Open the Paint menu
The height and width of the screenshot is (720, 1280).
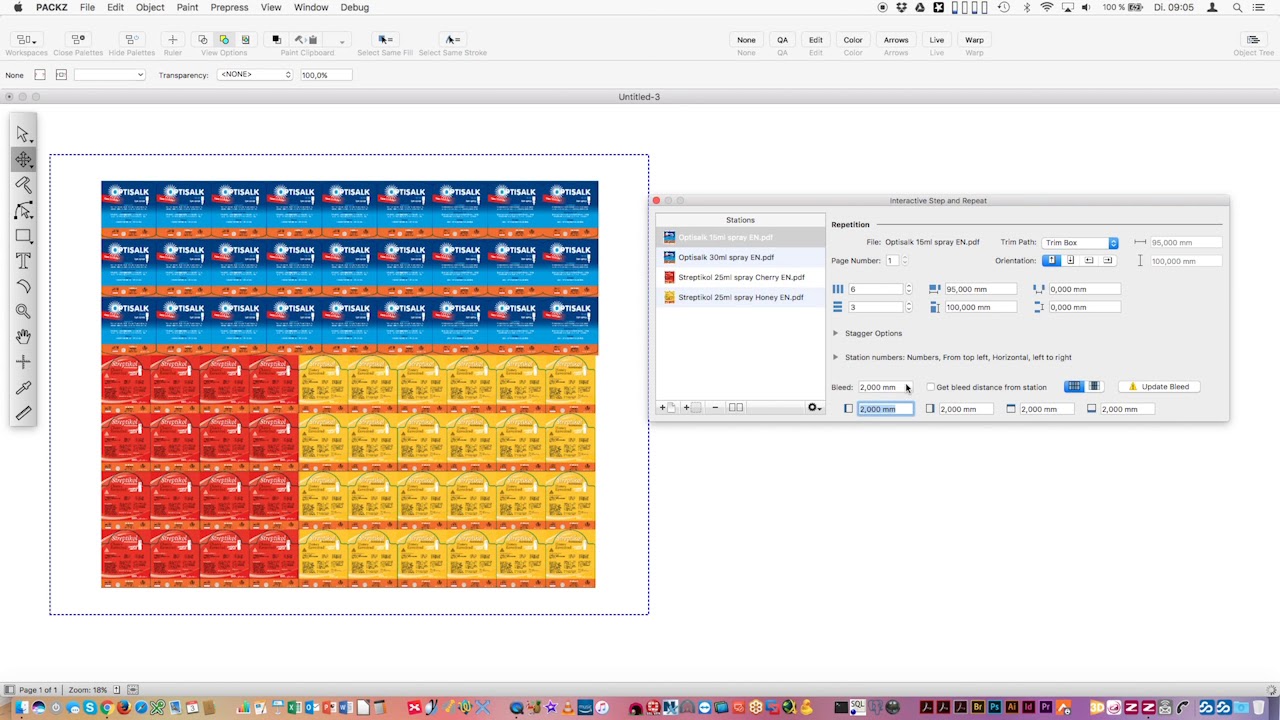[187, 7]
